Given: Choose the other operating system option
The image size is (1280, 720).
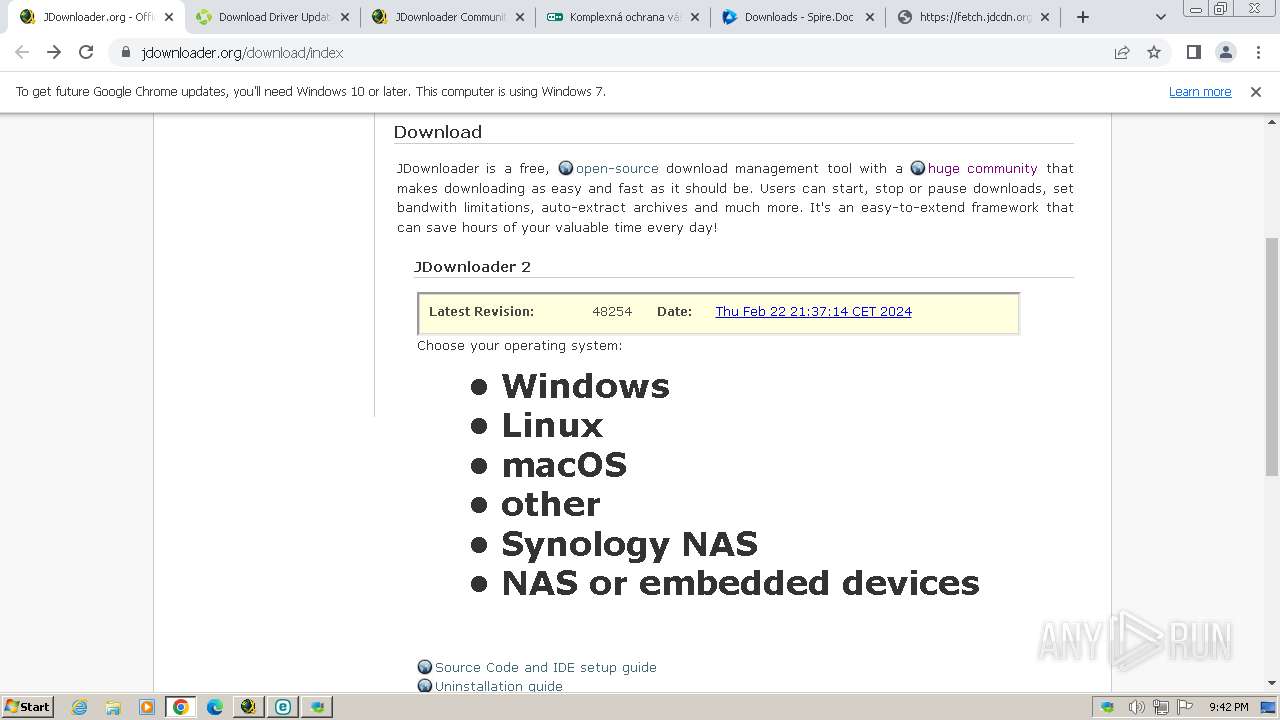Looking at the screenshot, I should click(x=551, y=504).
